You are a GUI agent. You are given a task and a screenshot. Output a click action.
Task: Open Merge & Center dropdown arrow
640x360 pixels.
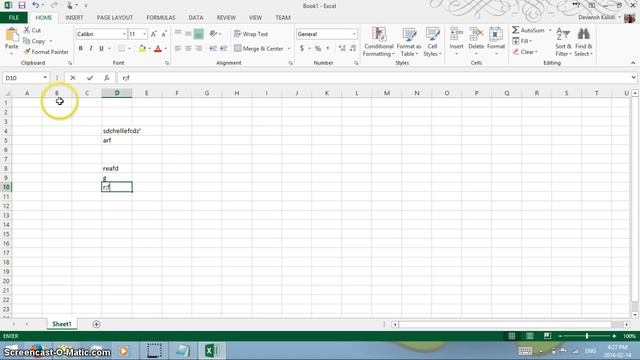(289, 49)
